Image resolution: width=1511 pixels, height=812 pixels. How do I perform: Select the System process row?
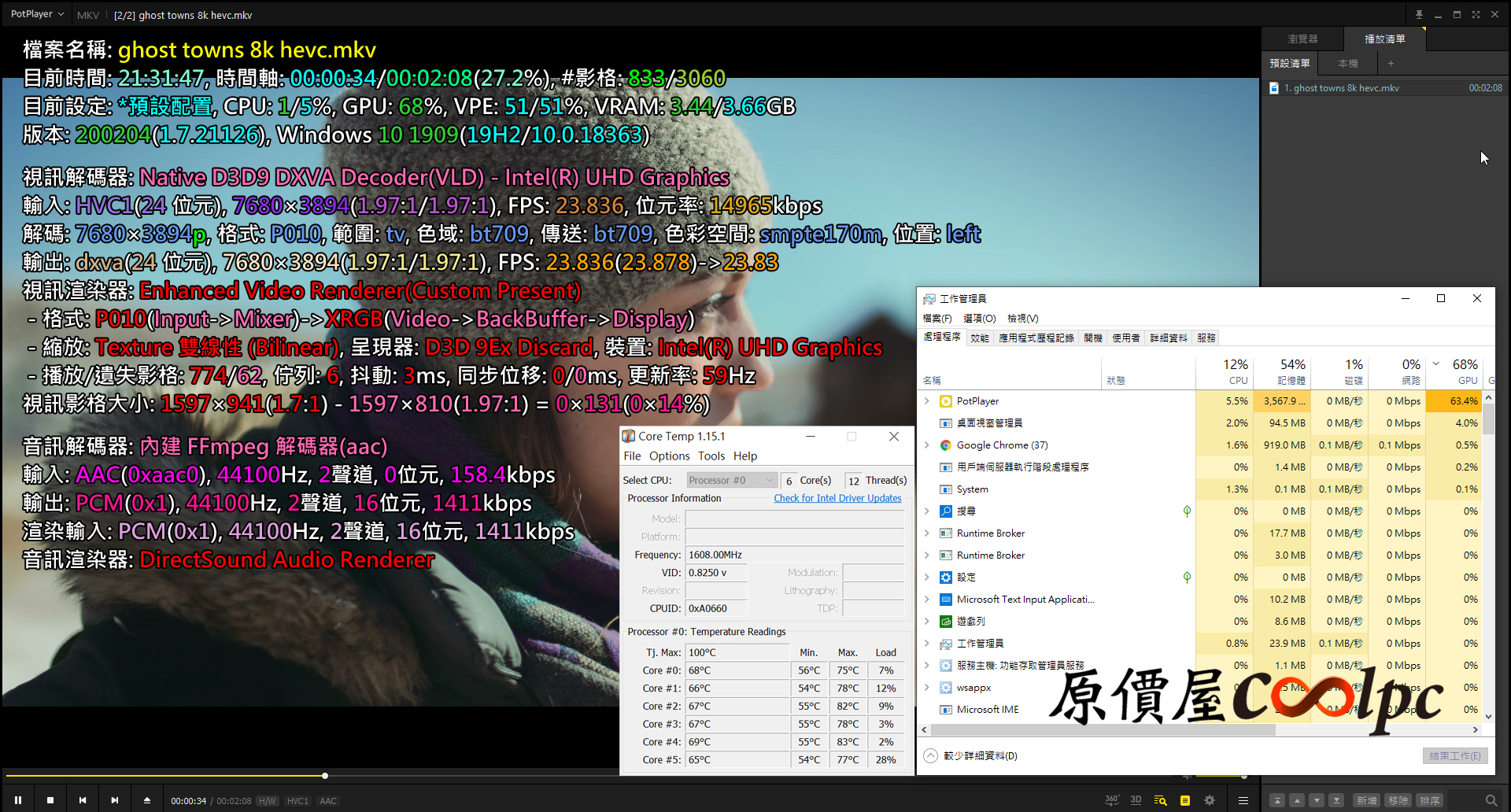tap(1202, 489)
